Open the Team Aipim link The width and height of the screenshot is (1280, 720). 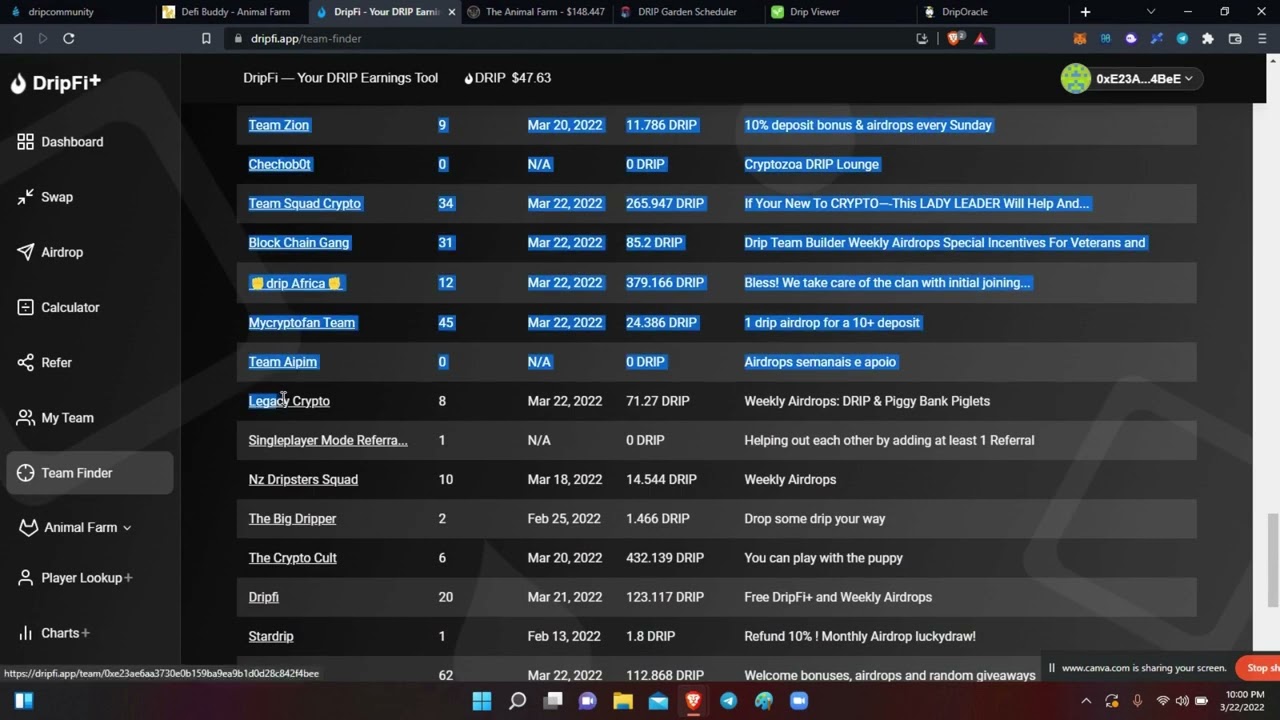click(x=283, y=362)
